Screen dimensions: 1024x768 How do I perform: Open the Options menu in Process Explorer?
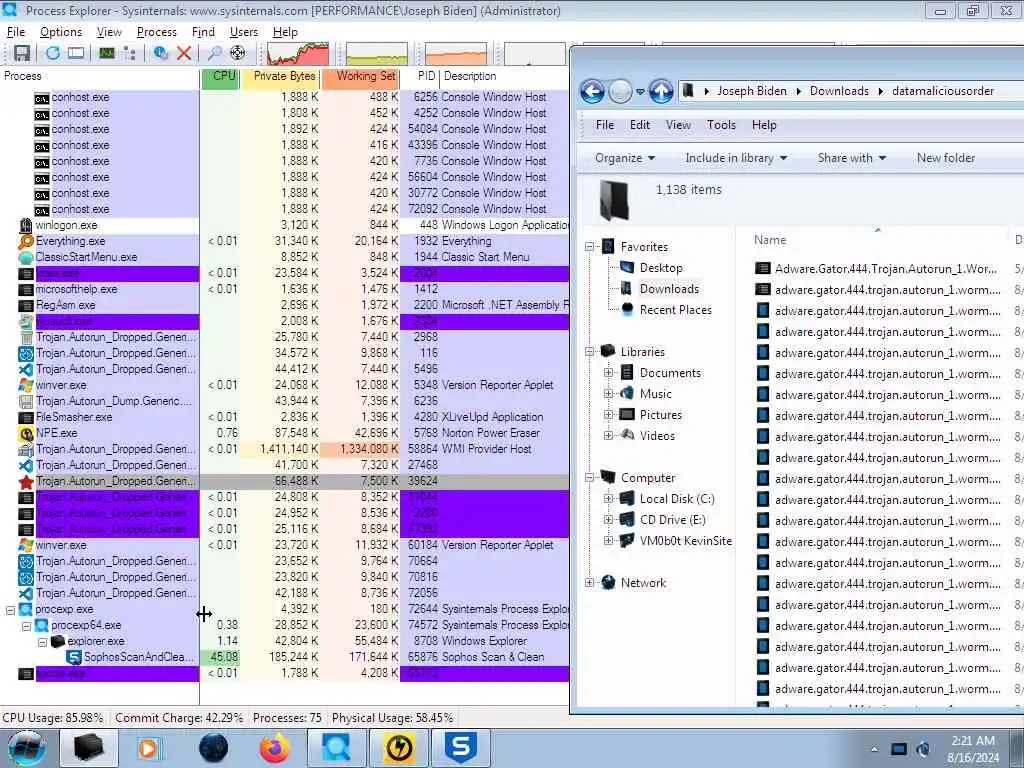(x=61, y=32)
